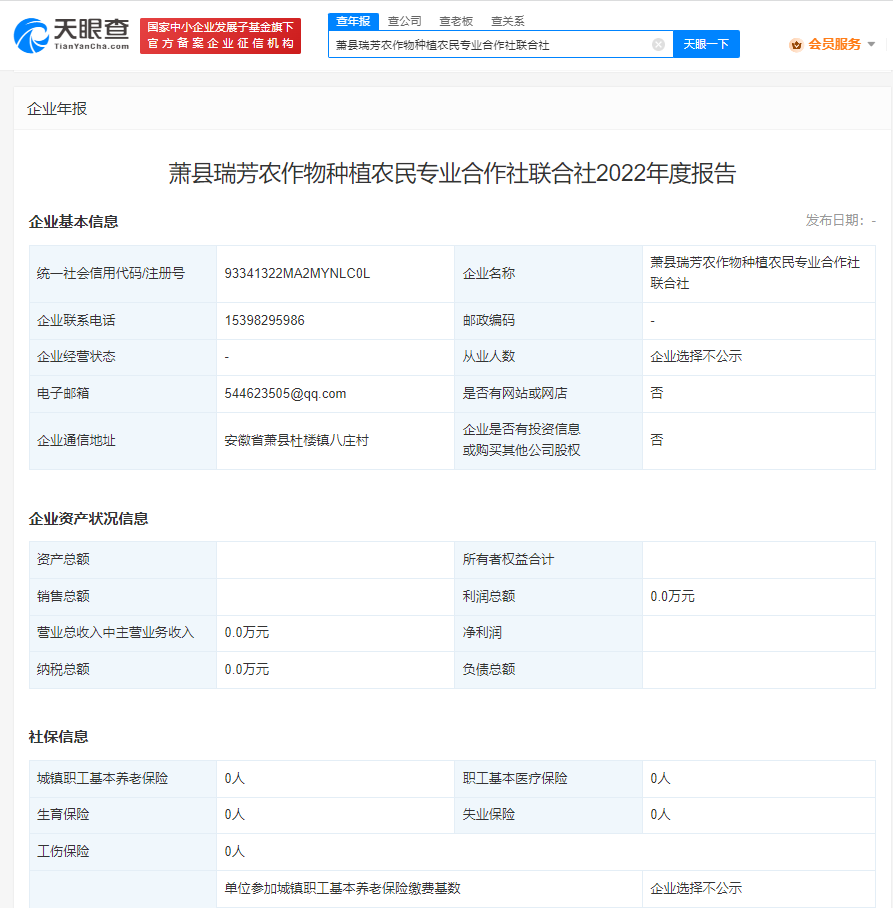
Task: Click the 企业年报 section header
Action: coord(57,109)
